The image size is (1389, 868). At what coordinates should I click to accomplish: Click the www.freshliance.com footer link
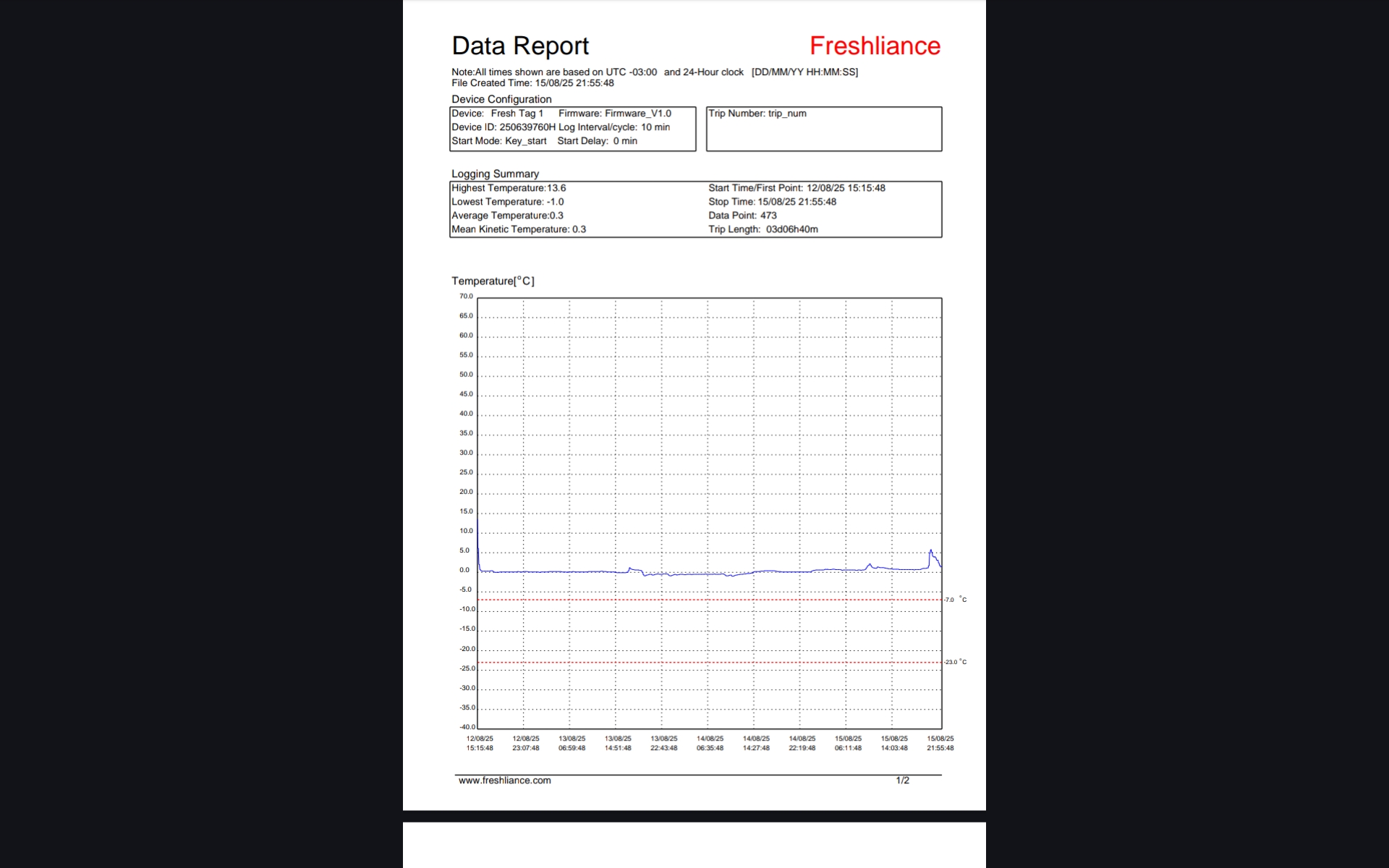pos(504,780)
